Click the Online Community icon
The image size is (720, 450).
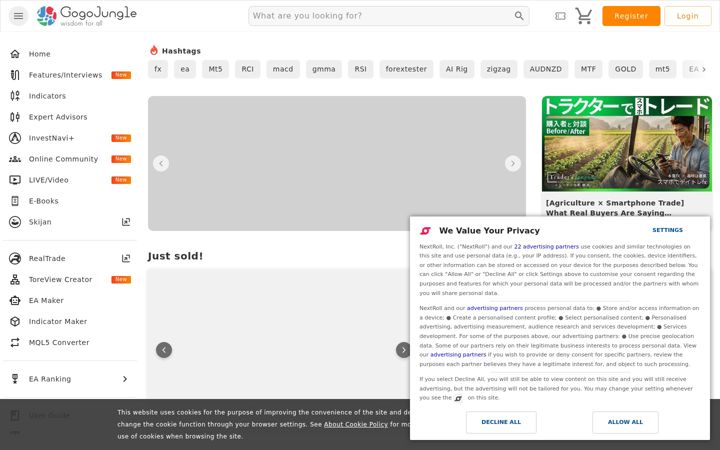[15, 159]
